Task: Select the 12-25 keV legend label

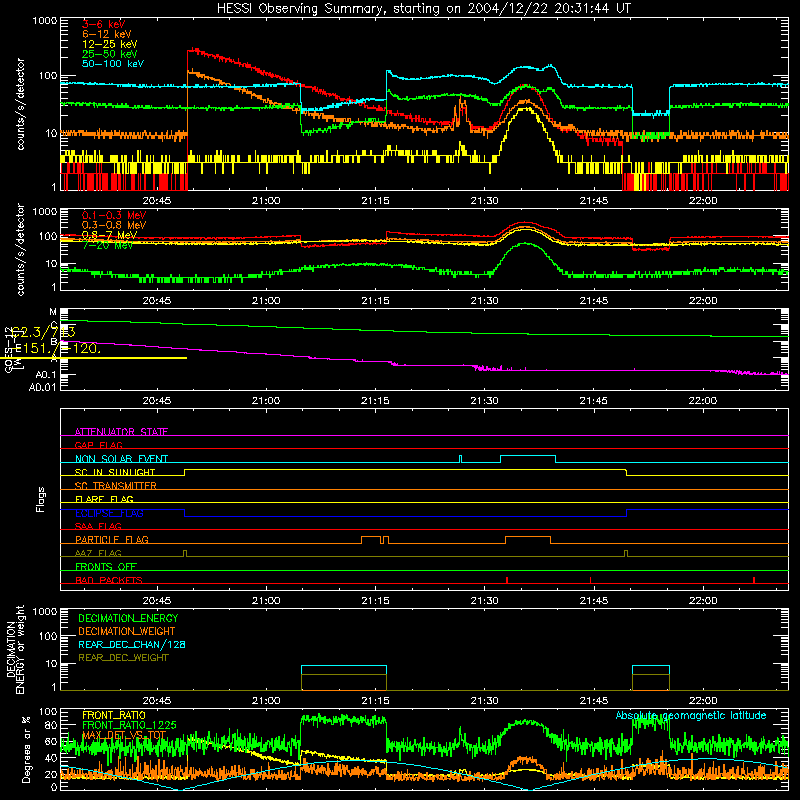Action: point(110,44)
